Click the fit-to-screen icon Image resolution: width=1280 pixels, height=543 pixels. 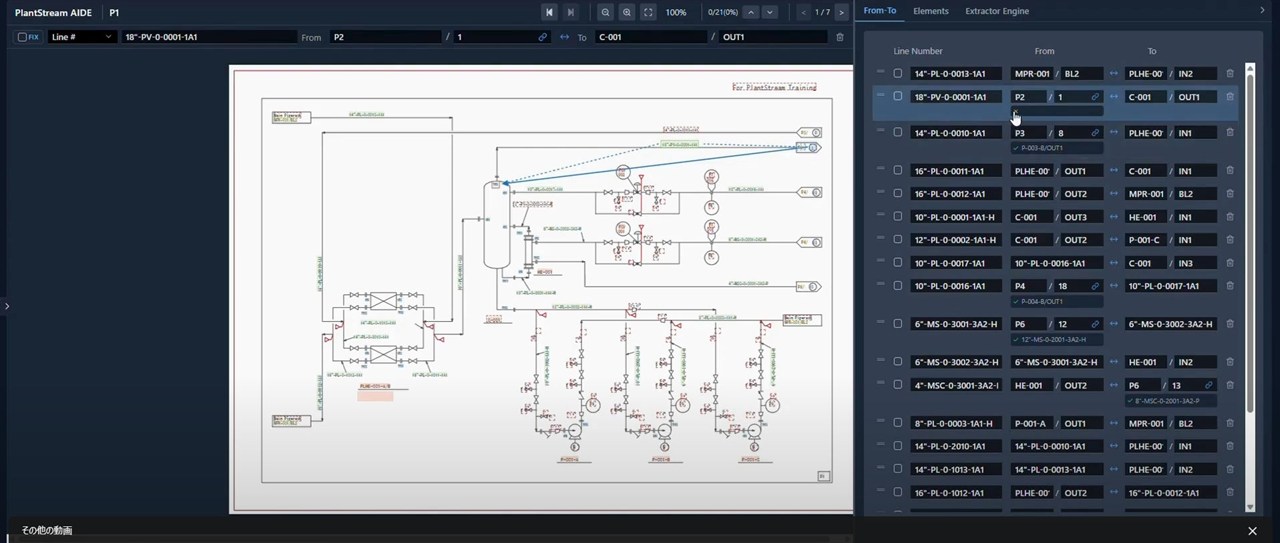tap(648, 12)
